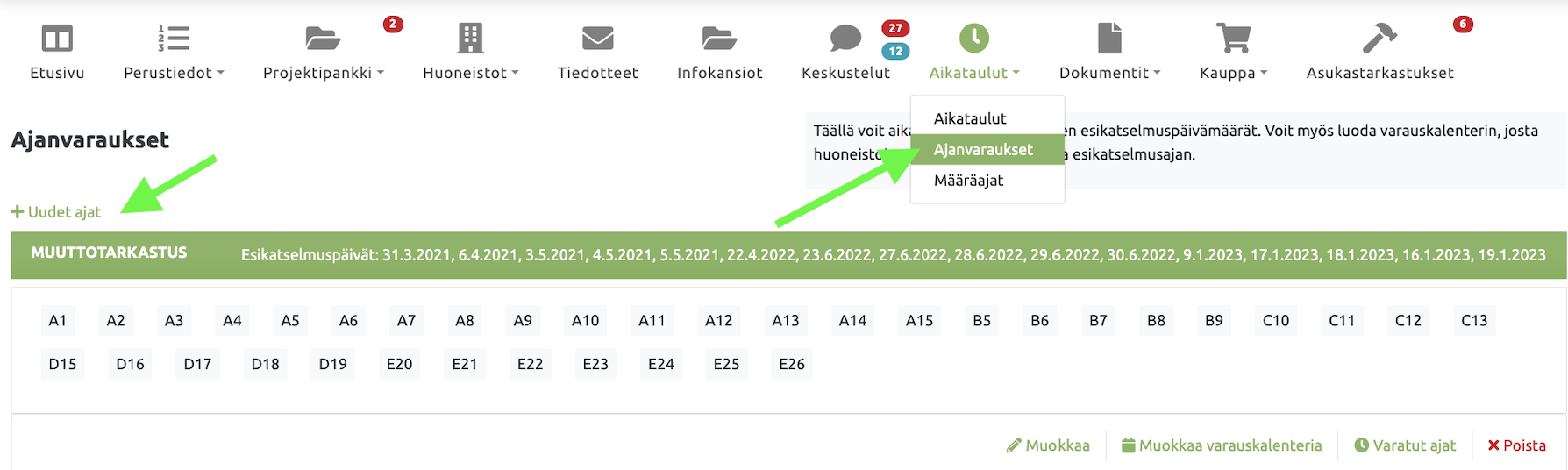Click the Muokkaa varauskalenteria link
The width and height of the screenshot is (1568, 470).
coord(1222,445)
